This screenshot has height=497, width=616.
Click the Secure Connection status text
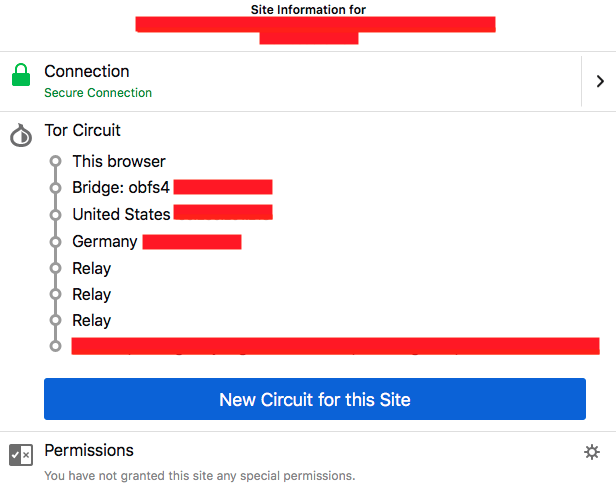98,93
